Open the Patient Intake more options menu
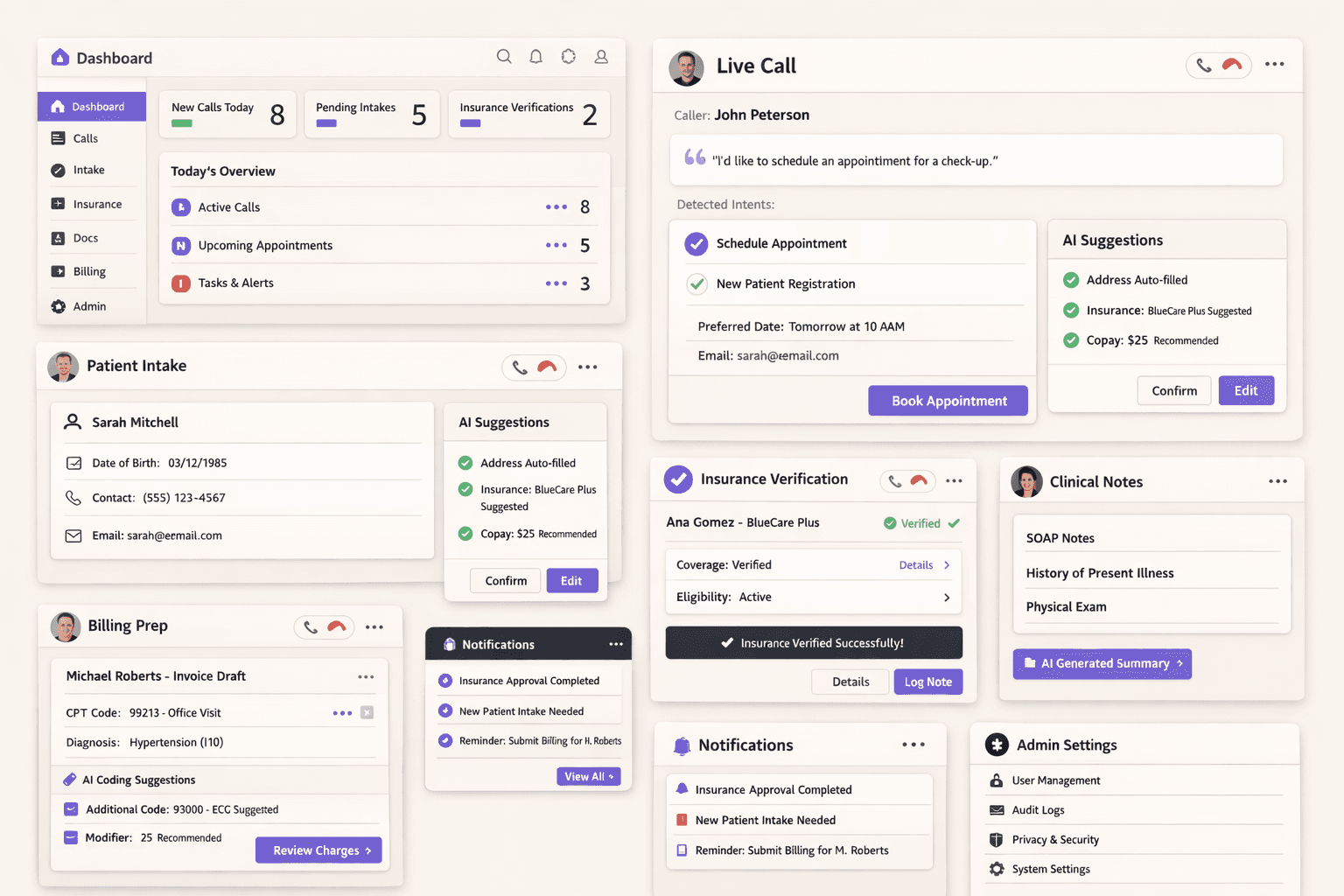This screenshot has height=896, width=1344. click(x=588, y=367)
